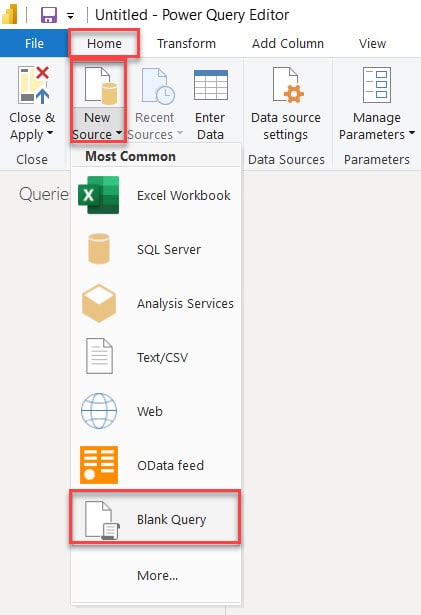Select the OData feed label in the list
This screenshot has height=615, width=421.
click(x=170, y=466)
